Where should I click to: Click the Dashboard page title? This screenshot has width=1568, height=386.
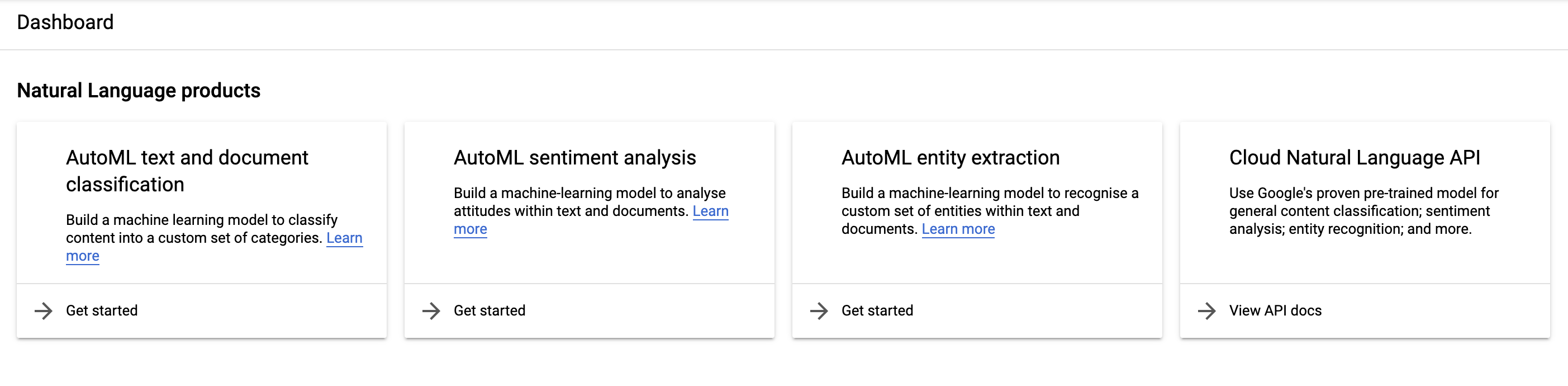[65, 22]
